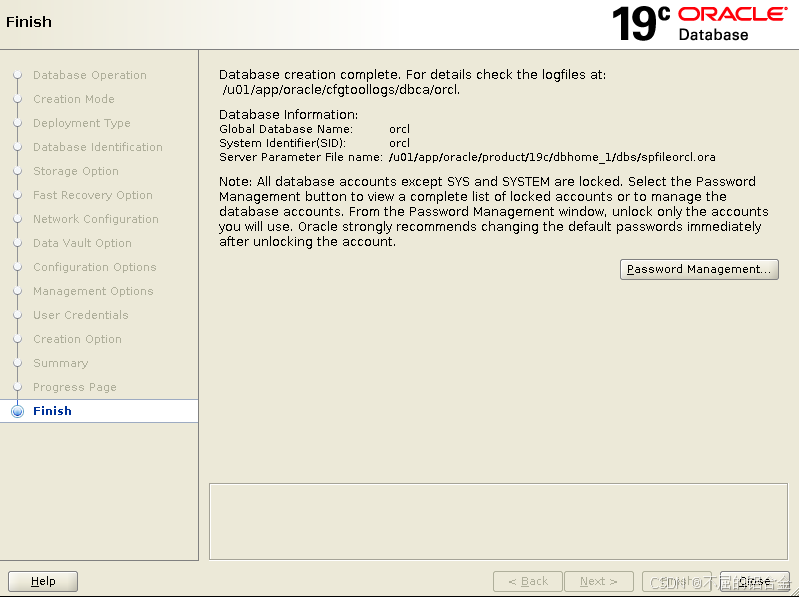
Task: Select the Progress Page step
Action: point(74,387)
